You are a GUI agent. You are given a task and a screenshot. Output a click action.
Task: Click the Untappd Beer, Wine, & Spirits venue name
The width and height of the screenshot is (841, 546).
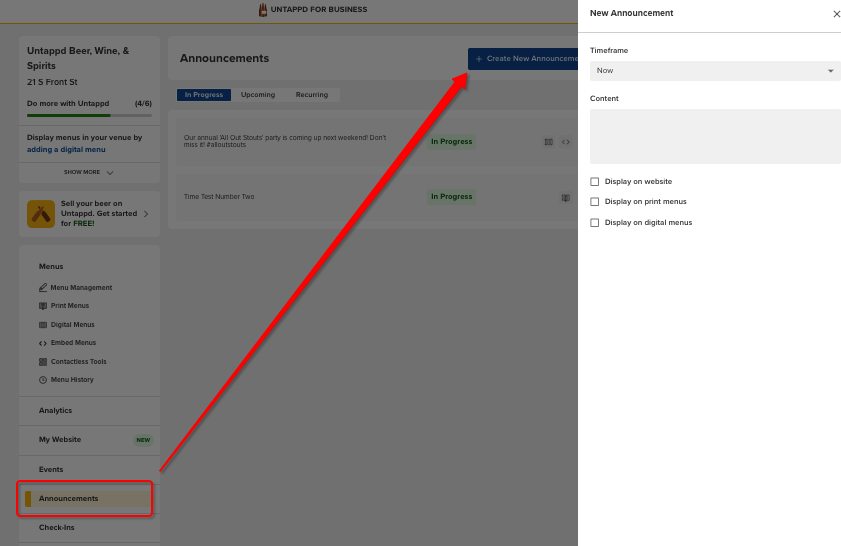pos(78,58)
